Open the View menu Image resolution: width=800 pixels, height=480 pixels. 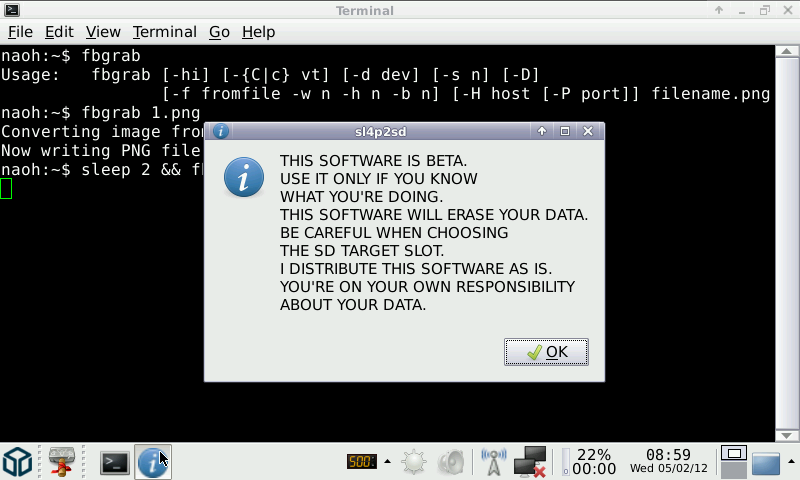[103, 32]
